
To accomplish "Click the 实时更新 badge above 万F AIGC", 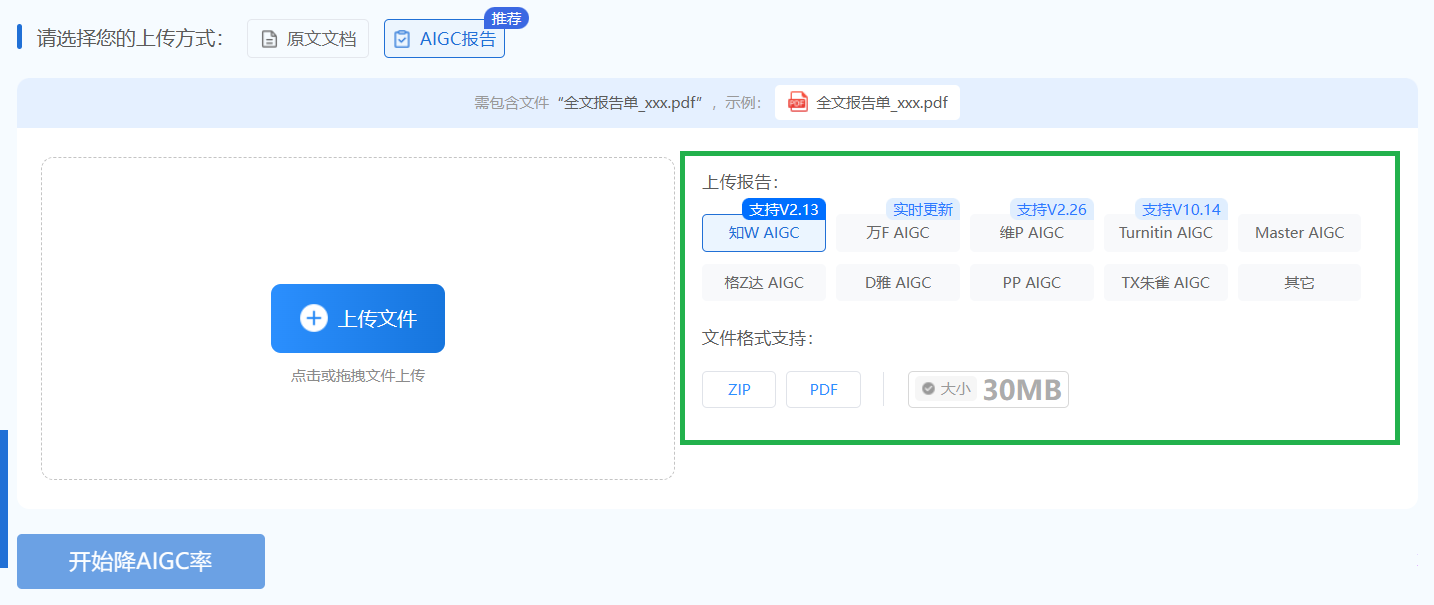I will (x=922, y=209).
